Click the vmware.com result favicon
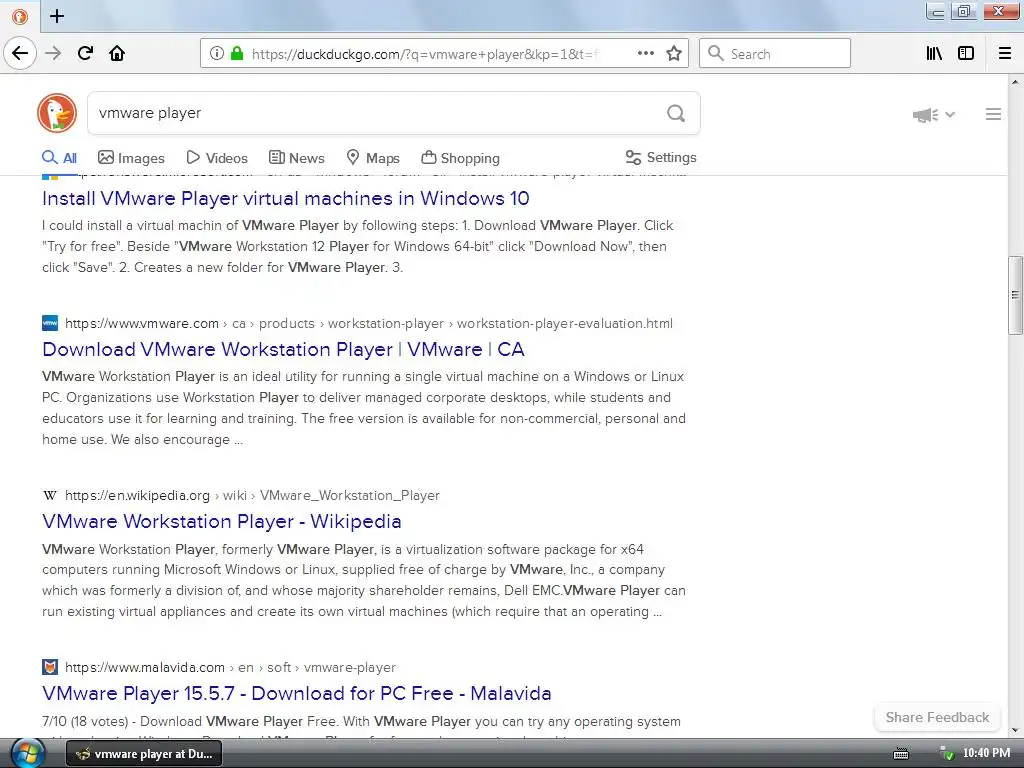 click(50, 323)
